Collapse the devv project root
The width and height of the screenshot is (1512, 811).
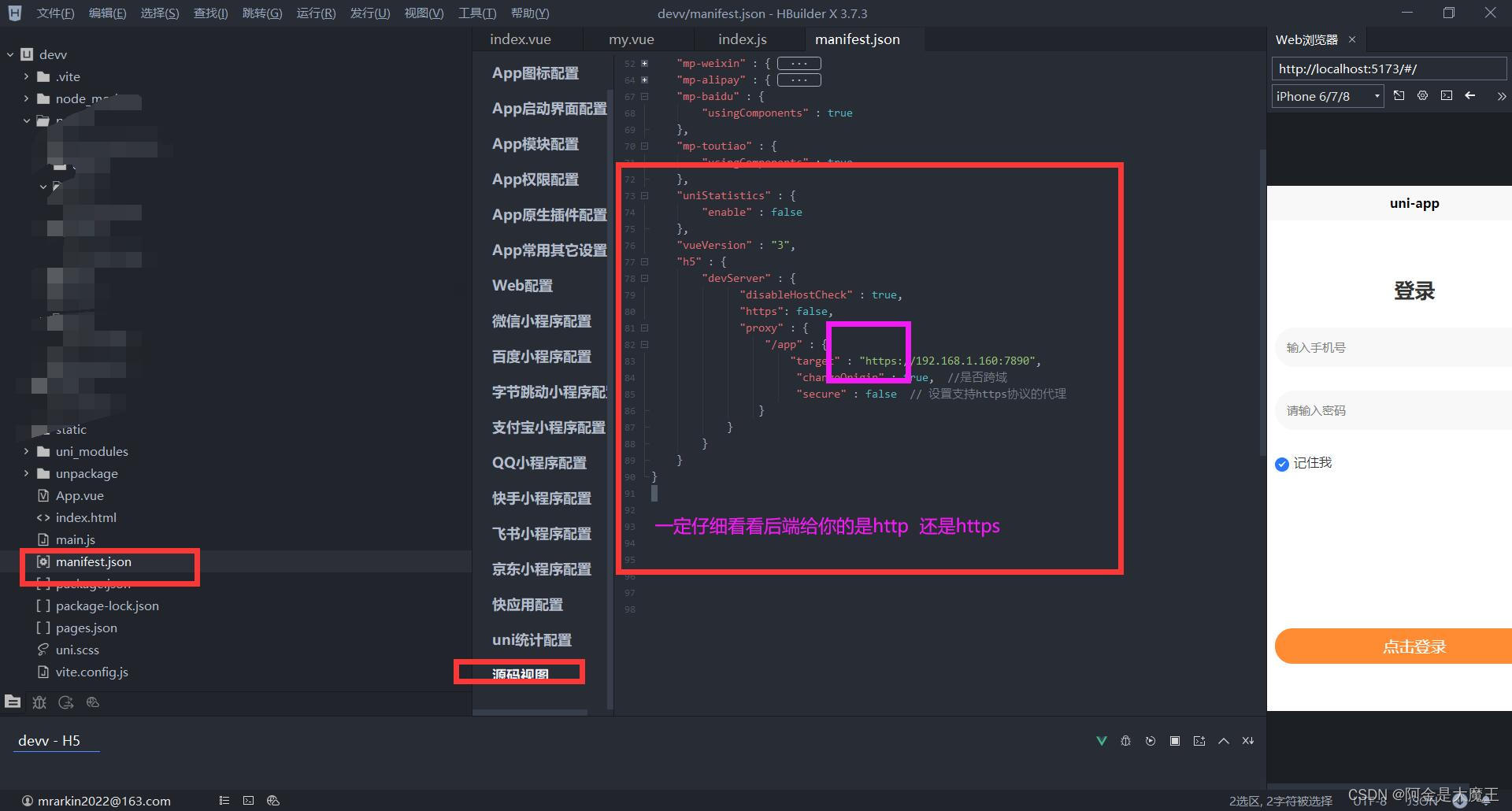(x=10, y=54)
